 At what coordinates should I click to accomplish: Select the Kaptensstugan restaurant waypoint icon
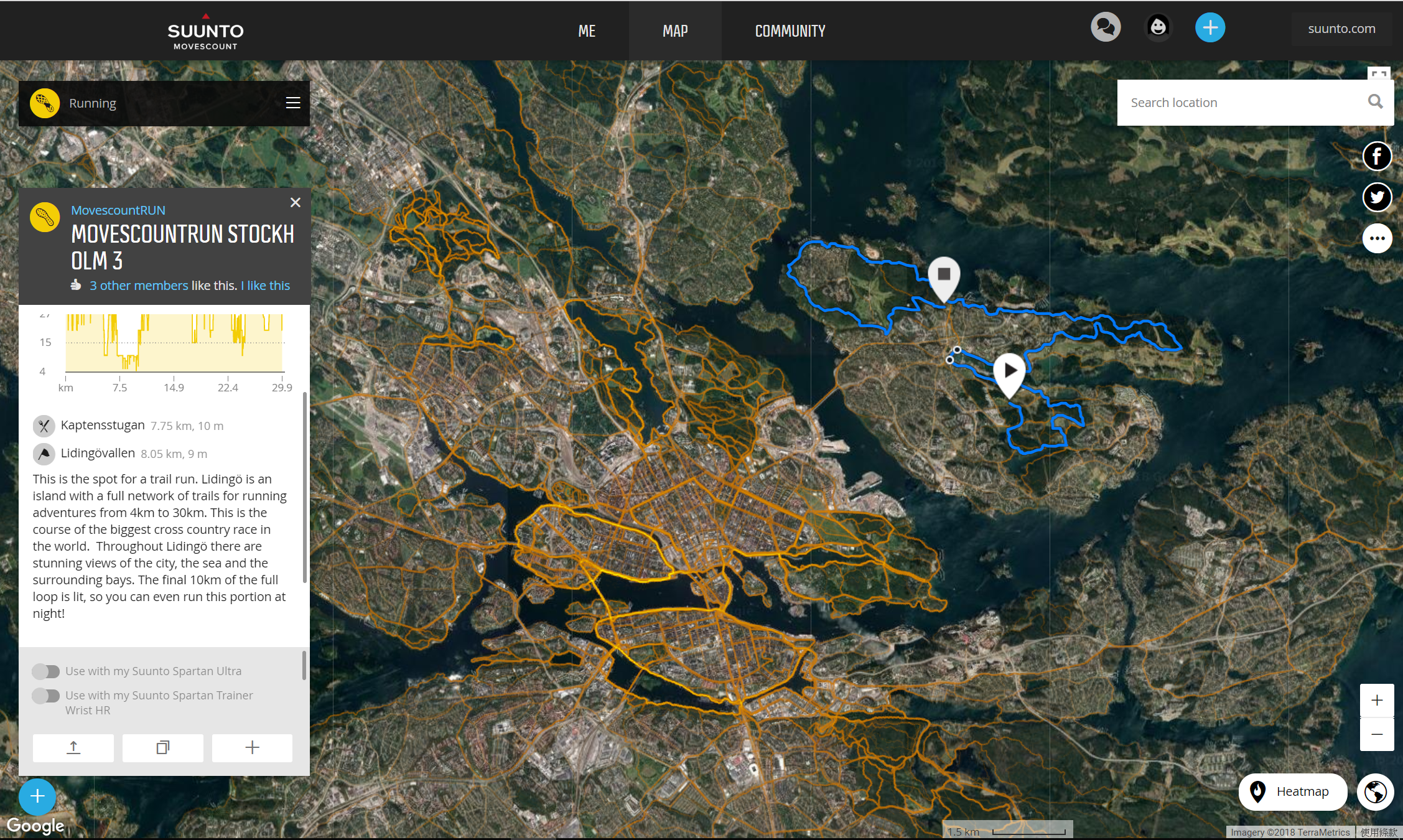[44, 426]
